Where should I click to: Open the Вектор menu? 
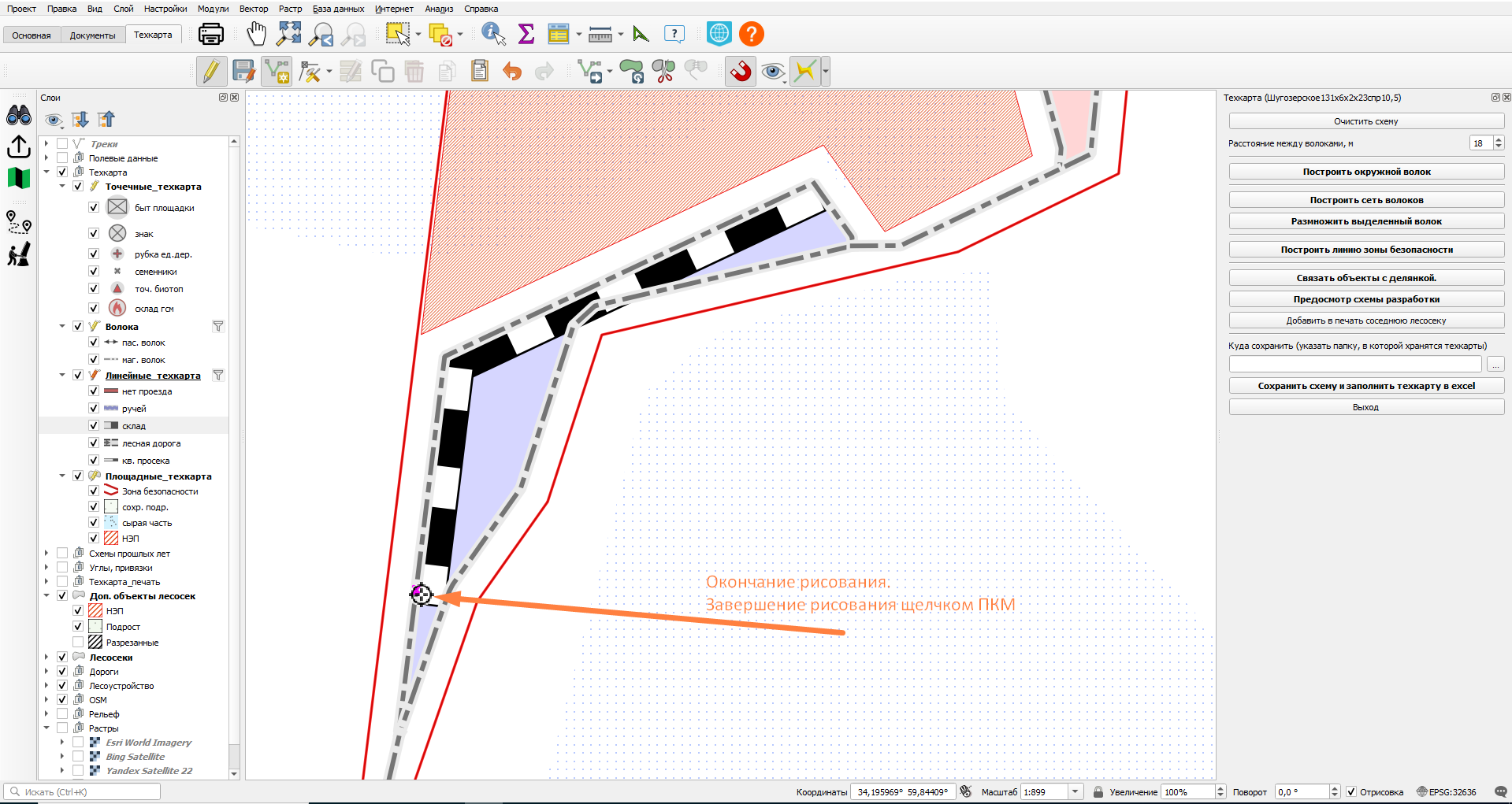coord(254,9)
